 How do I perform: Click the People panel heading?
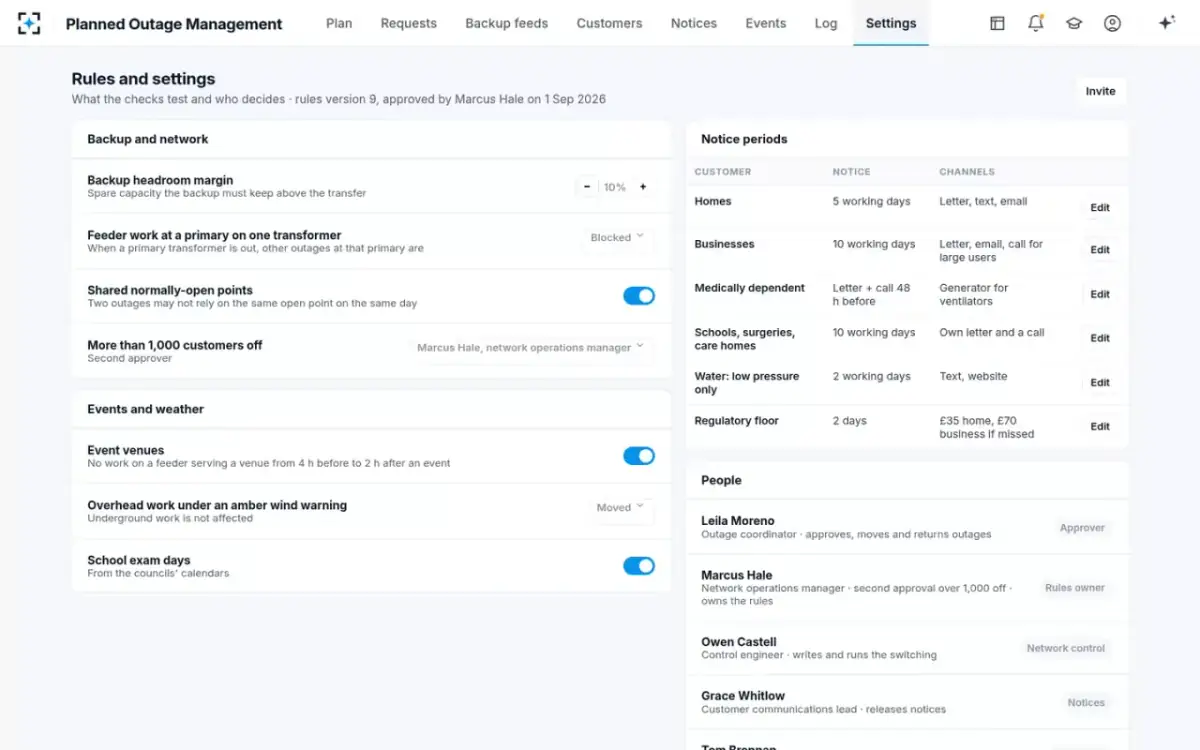721,480
